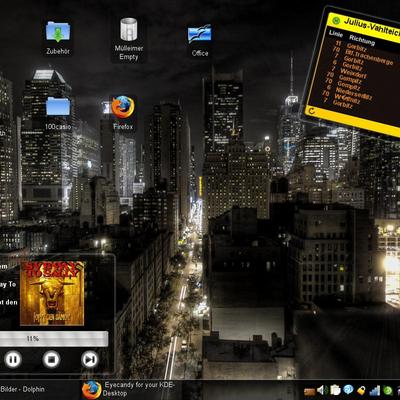This screenshot has width=400, height=400.
Task: Open the clipboard tray icon
Action: (x=335, y=390)
